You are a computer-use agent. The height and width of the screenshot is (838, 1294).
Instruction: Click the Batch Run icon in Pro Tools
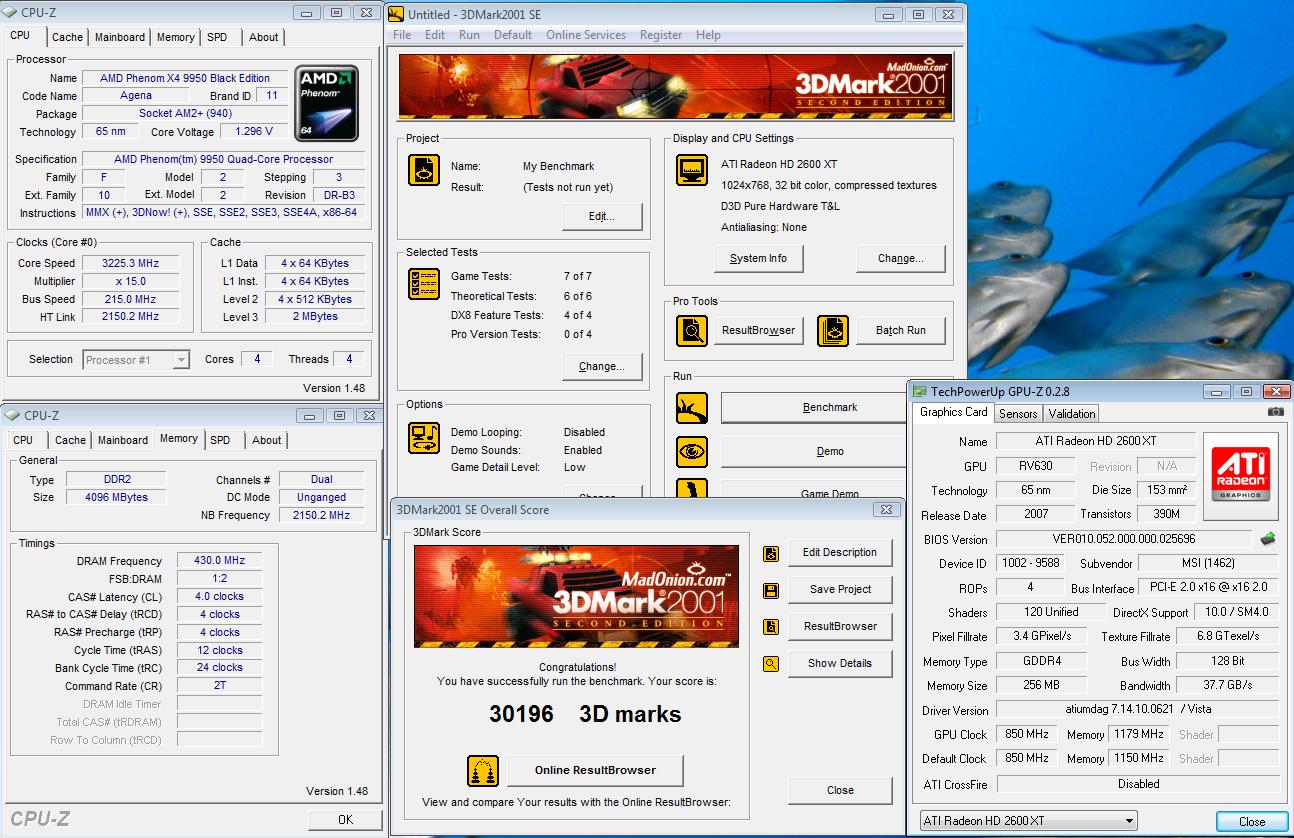pyautogui.click(x=833, y=330)
